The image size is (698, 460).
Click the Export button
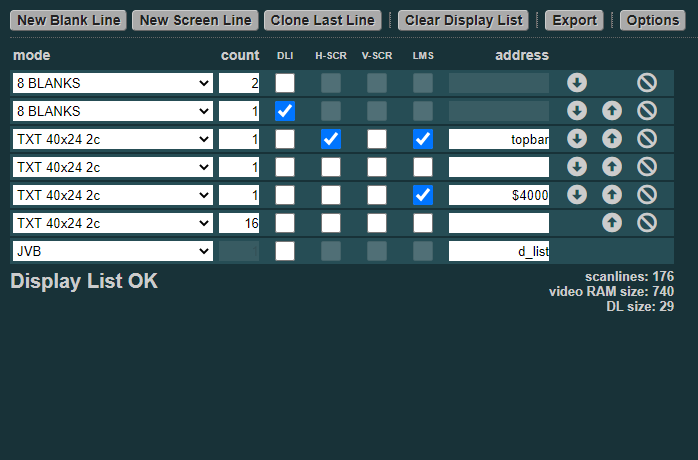(x=574, y=20)
